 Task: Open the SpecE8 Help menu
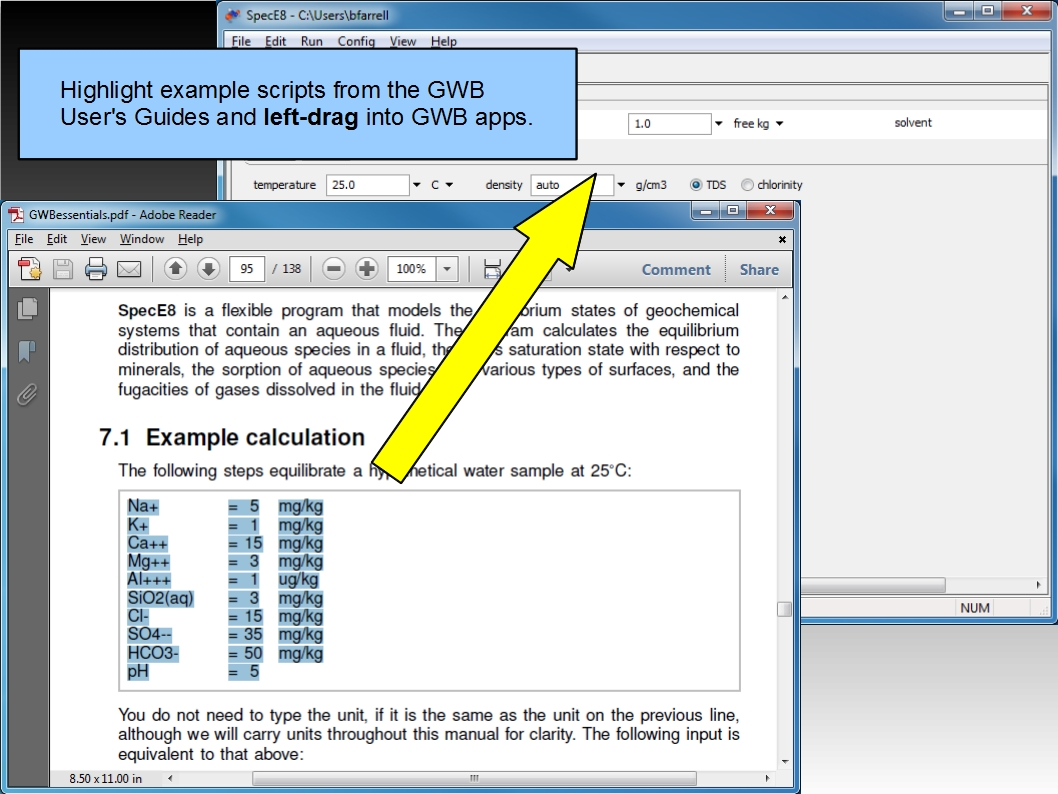click(x=443, y=41)
